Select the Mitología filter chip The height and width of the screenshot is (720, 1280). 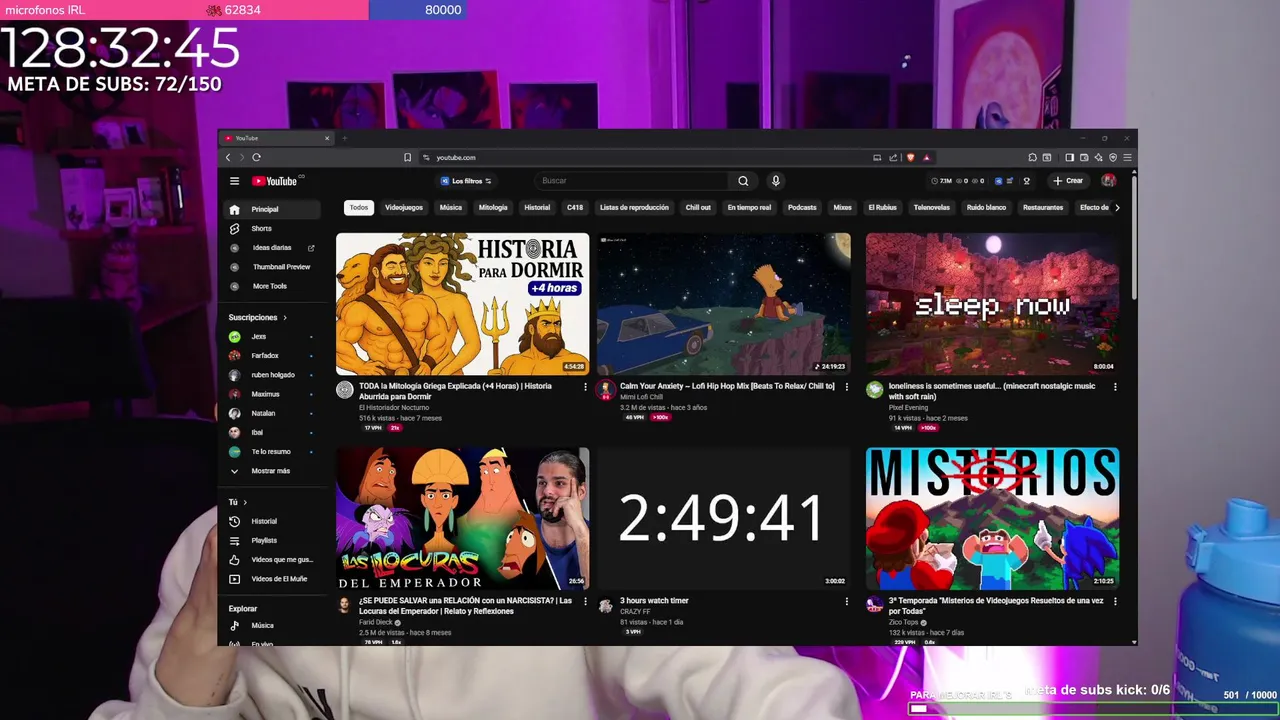coord(493,208)
